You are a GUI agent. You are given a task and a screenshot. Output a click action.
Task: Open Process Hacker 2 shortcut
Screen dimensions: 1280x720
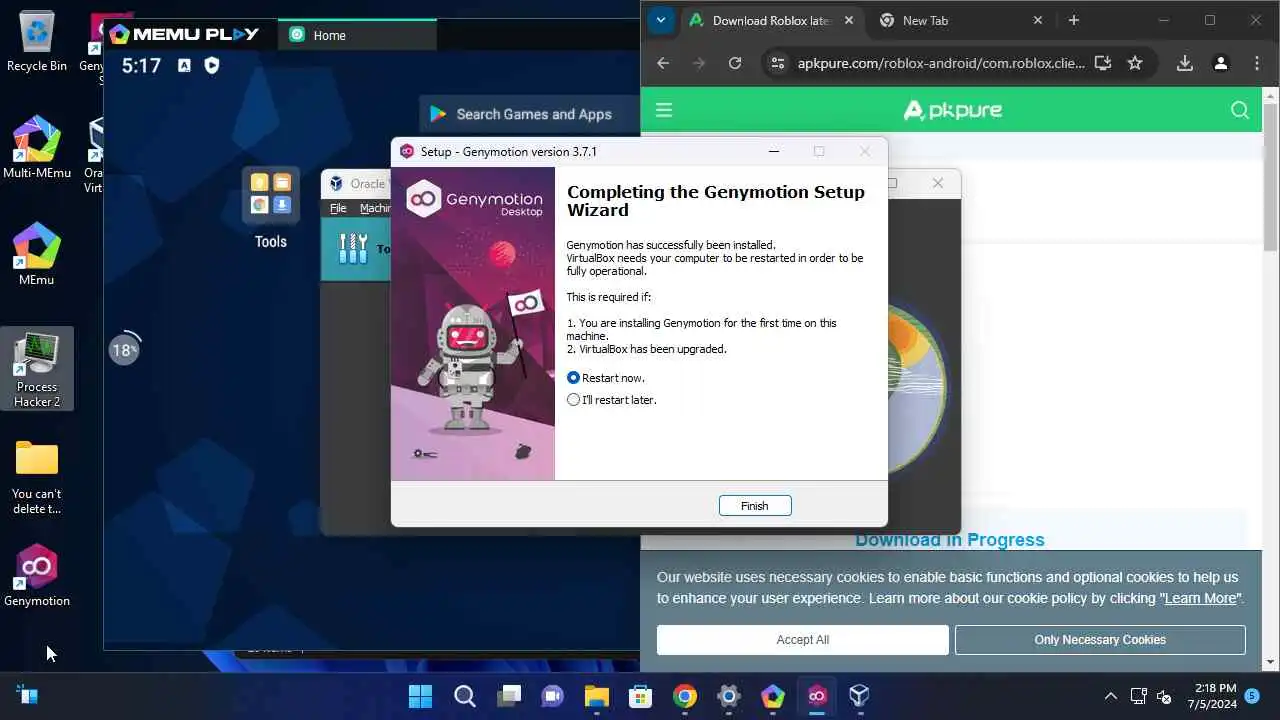(x=37, y=369)
